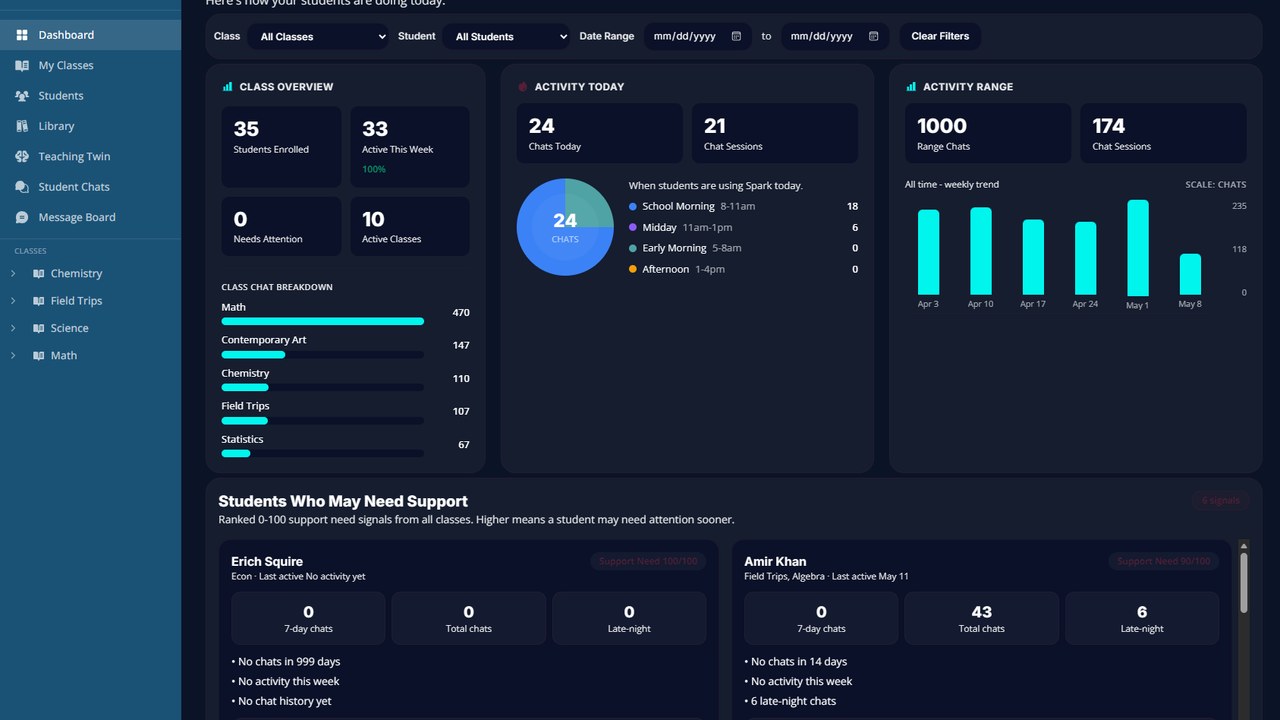Click the May 1 bar in weekly trend

1138,248
